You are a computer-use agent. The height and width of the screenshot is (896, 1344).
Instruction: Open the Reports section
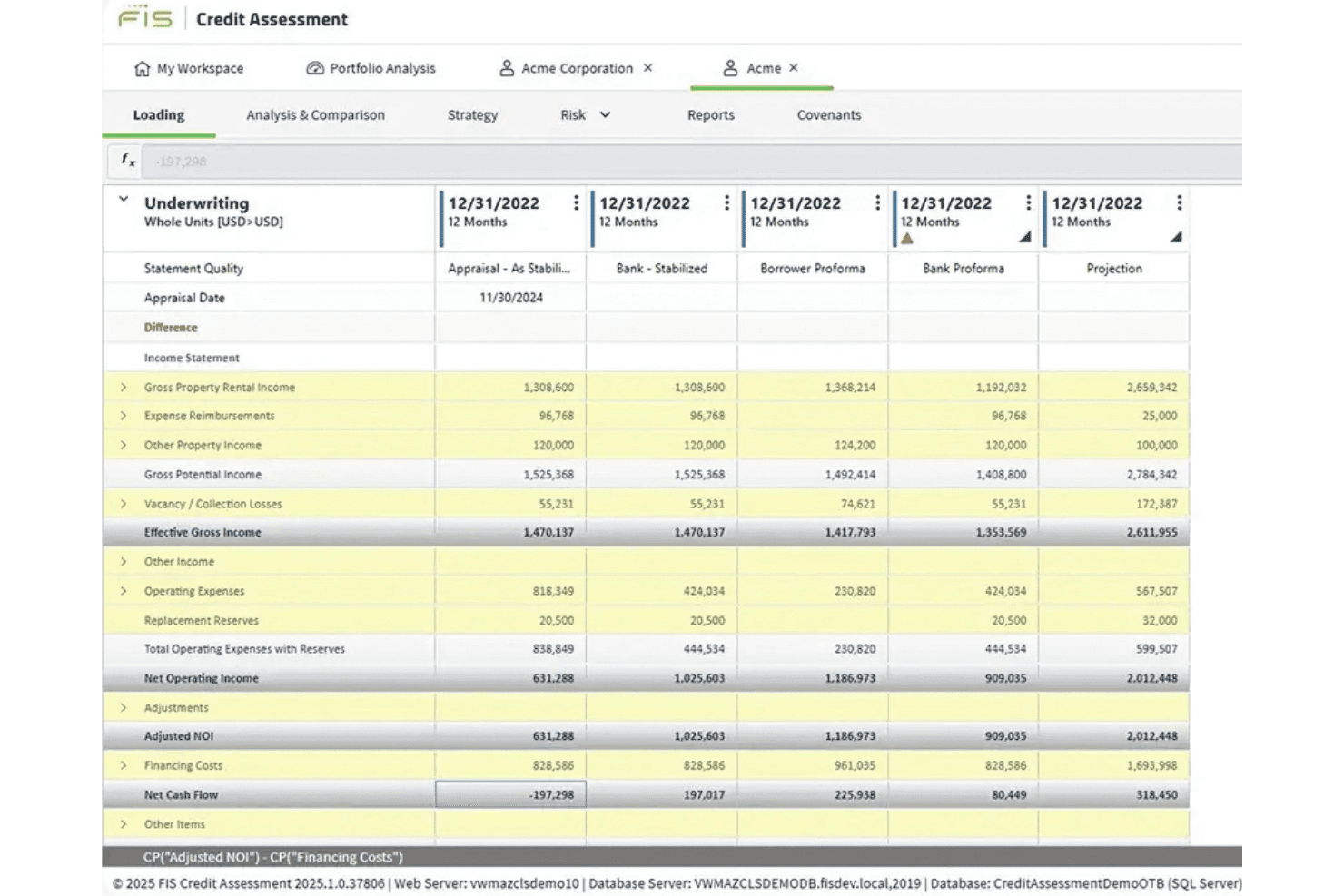pos(710,115)
